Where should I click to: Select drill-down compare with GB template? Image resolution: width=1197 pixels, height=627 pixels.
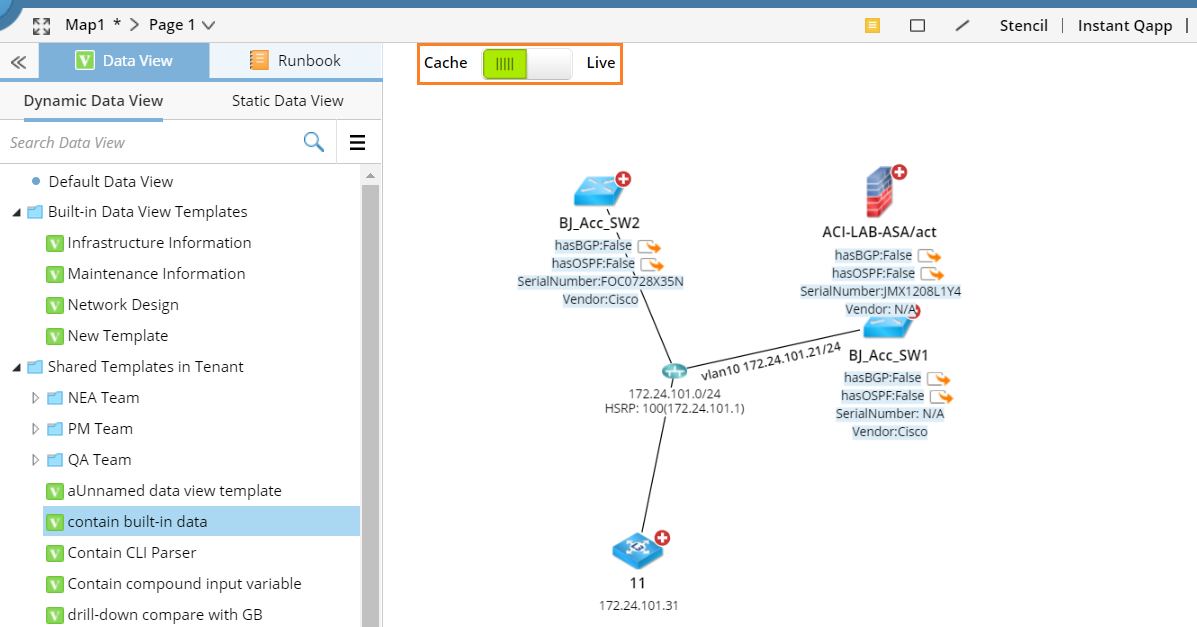pyautogui.click(x=165, y=616)
